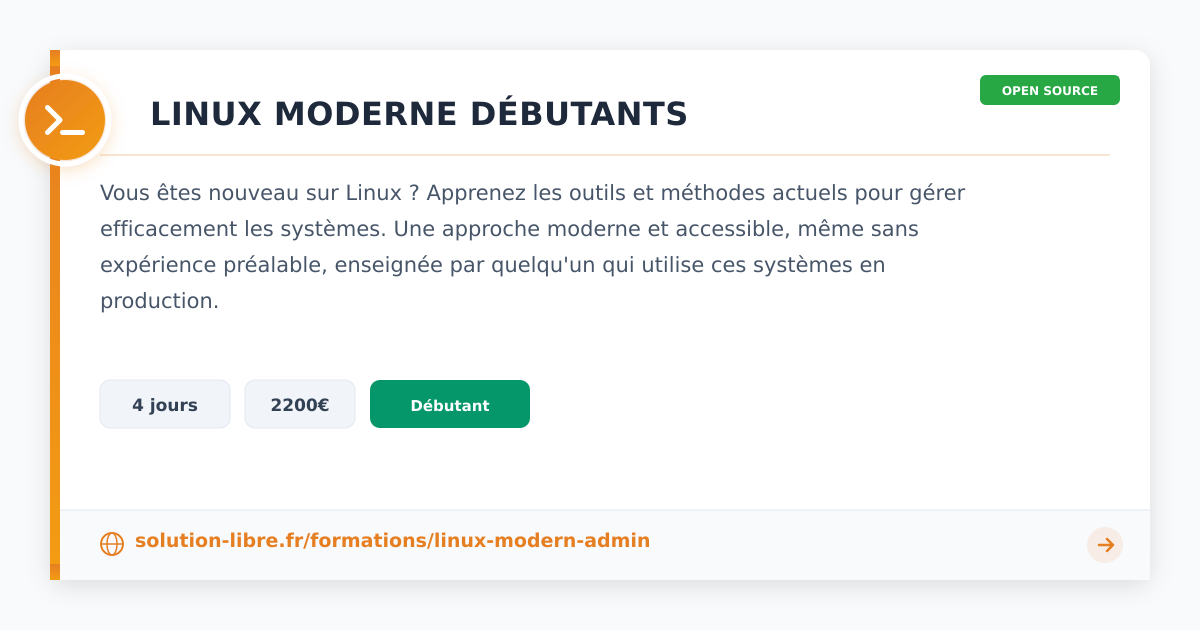1200x630 pixels.
Task: Click the globe icon beside the URL
Action: [112, 544]
